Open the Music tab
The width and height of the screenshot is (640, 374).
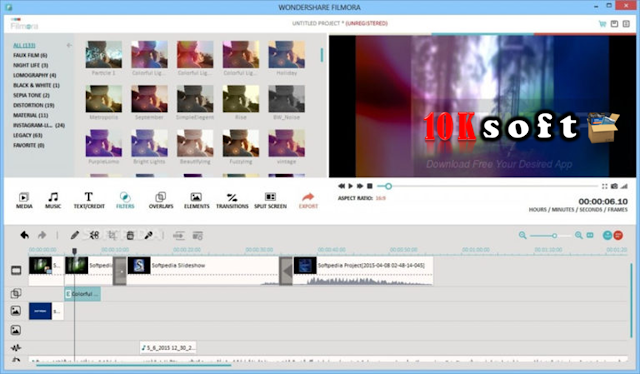tap(53, 200)
